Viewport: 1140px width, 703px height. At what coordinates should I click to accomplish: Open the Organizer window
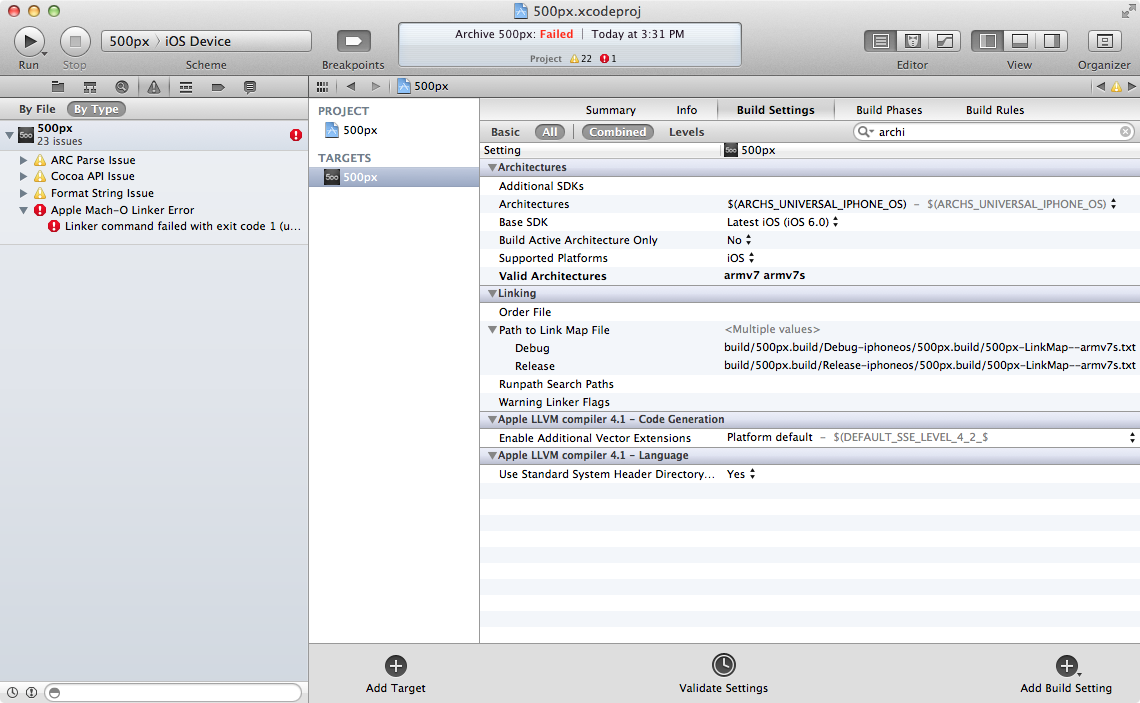point(1104,41)
